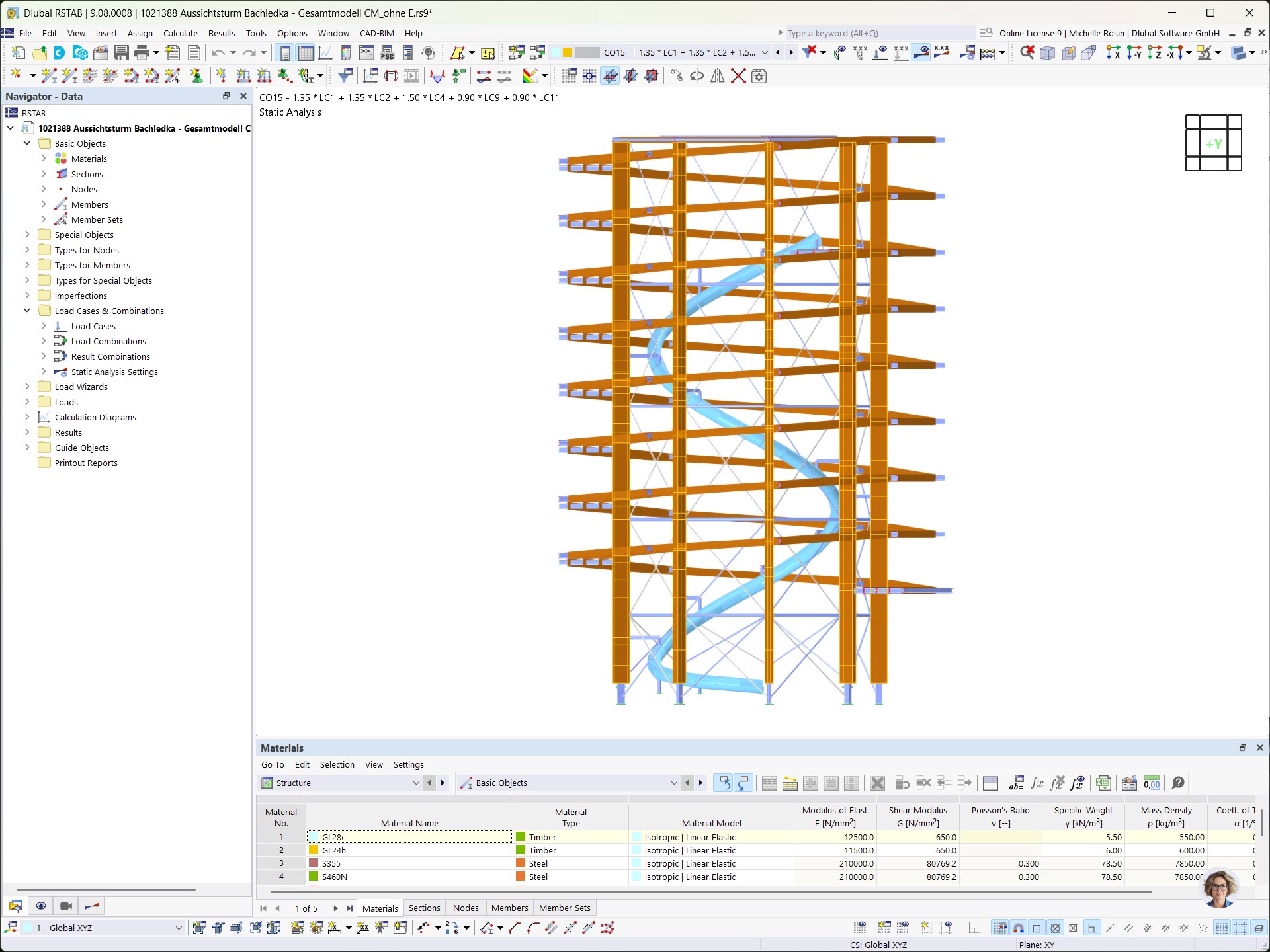Screen dimensions: 1270x952
Task: Click the units 0.00 icon in Materials toolbar
Action: click(x=1152, y=783)
